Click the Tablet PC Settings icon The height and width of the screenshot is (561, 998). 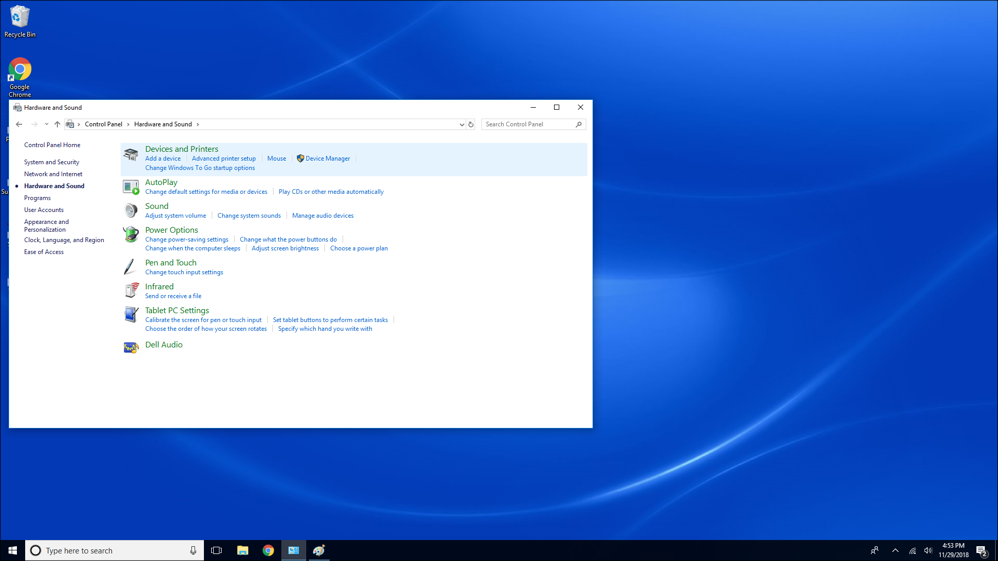(x=131, y=315)
